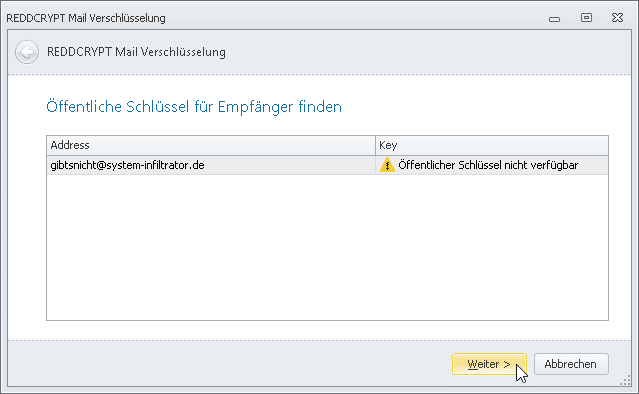
Task: Click the 'Öffentliche Schlüssel für Empfänger finden' heading
Action: pyautogui.click(x=194, y=107)
